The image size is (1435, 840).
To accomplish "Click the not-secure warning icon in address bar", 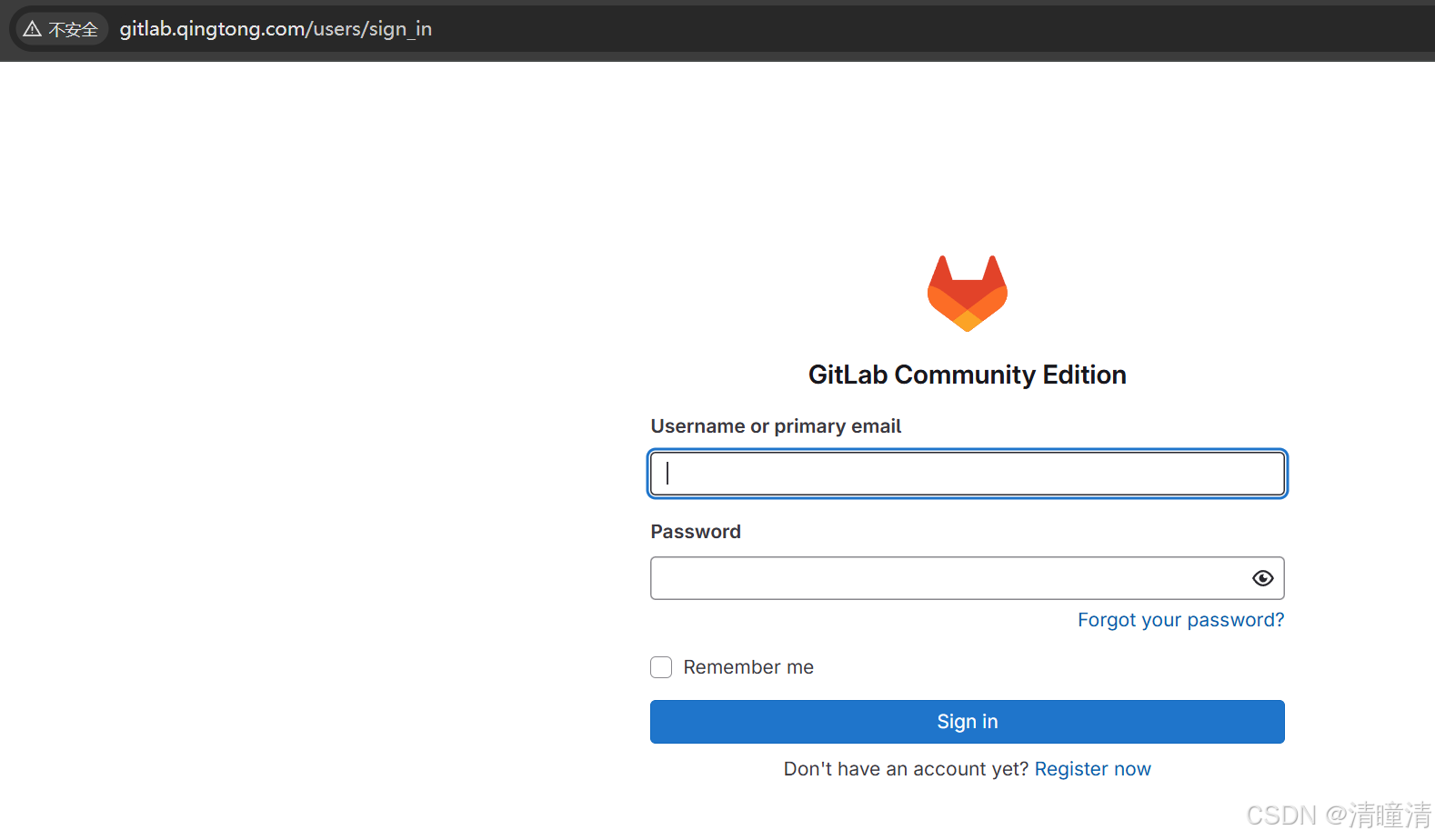I will click(33, 29).
